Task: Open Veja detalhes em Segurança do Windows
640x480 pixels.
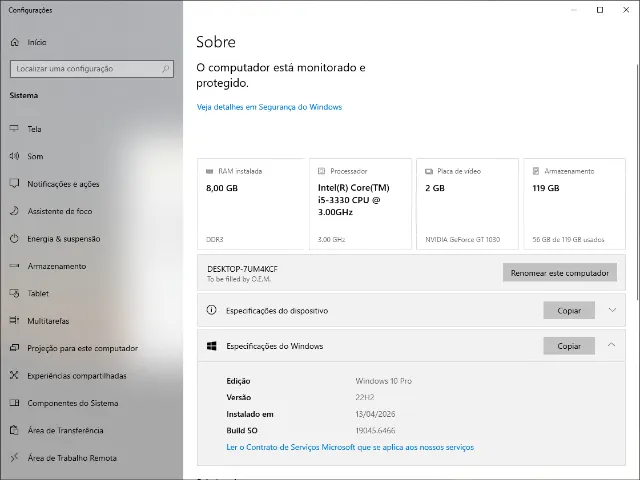Action: click(x=269, y=107)
